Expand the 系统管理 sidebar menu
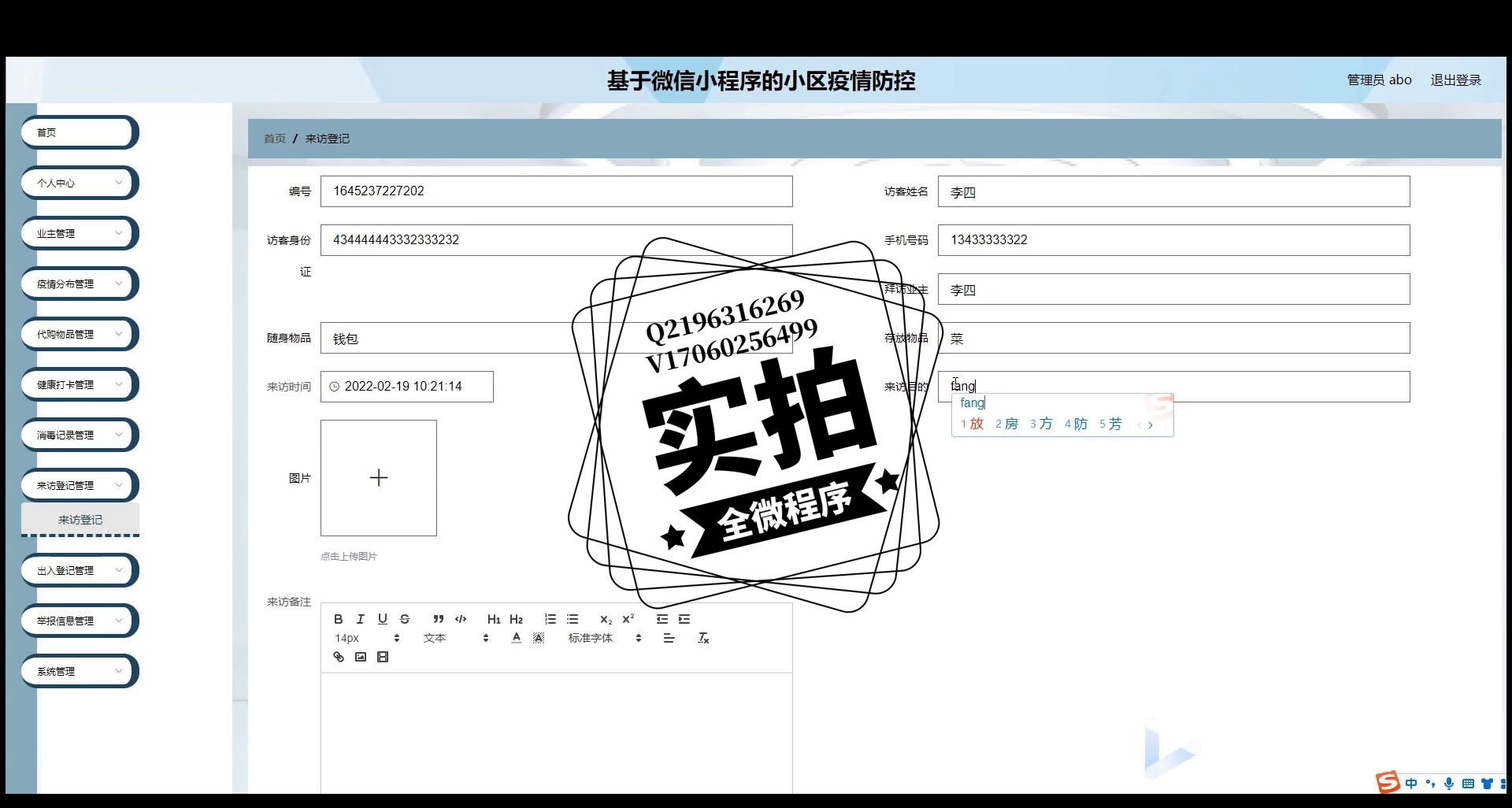 click(80, 671)
